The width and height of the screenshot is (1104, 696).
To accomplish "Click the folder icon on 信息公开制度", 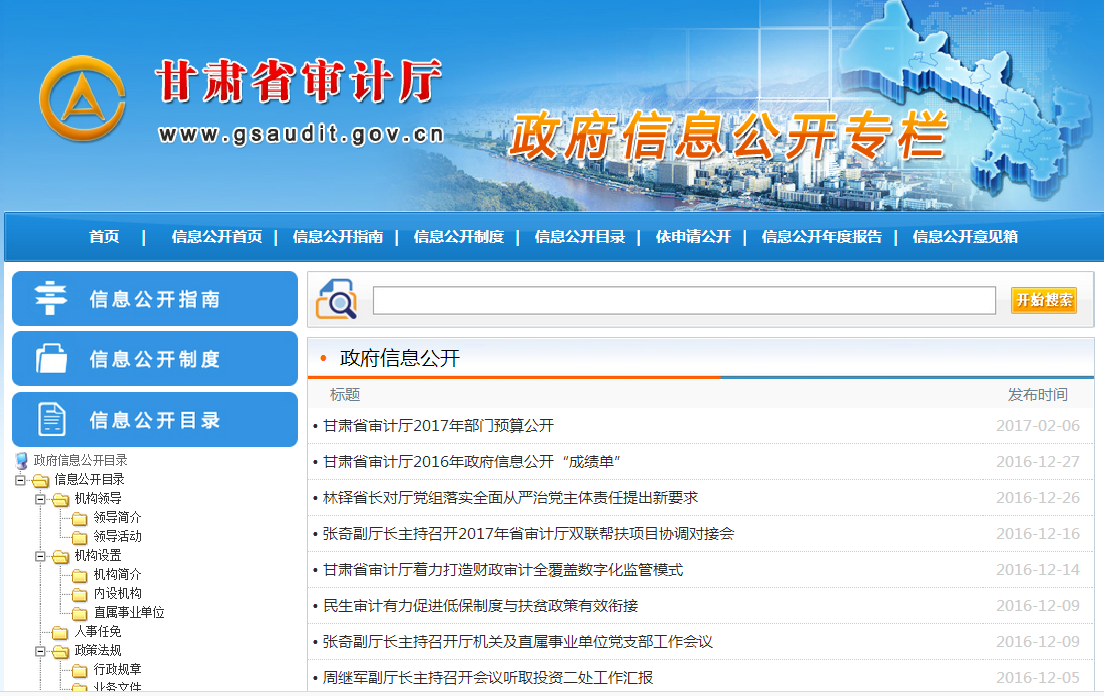I will pyautogui.click(x=50, y=359).
